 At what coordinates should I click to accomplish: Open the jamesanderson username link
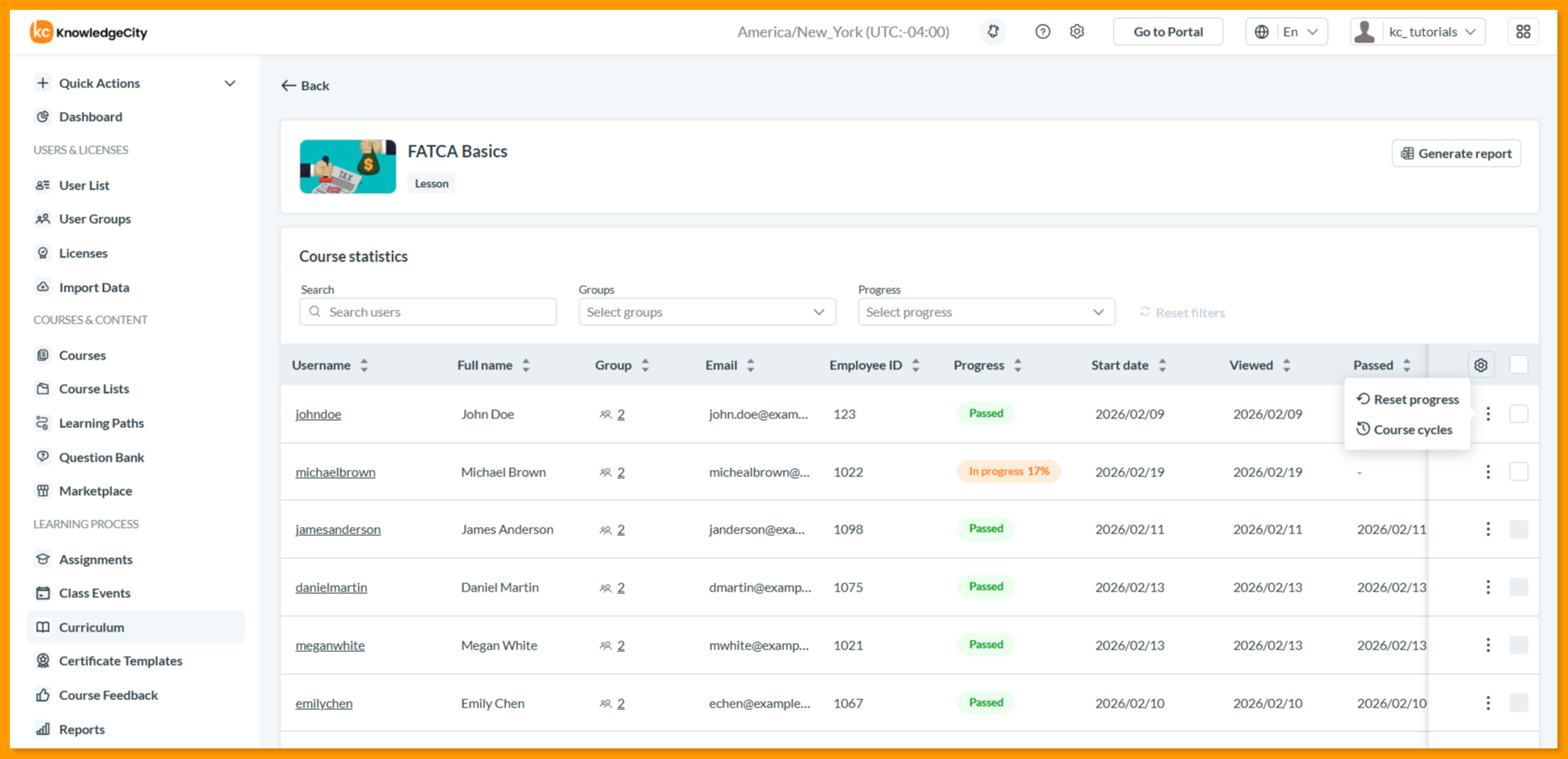337,529
